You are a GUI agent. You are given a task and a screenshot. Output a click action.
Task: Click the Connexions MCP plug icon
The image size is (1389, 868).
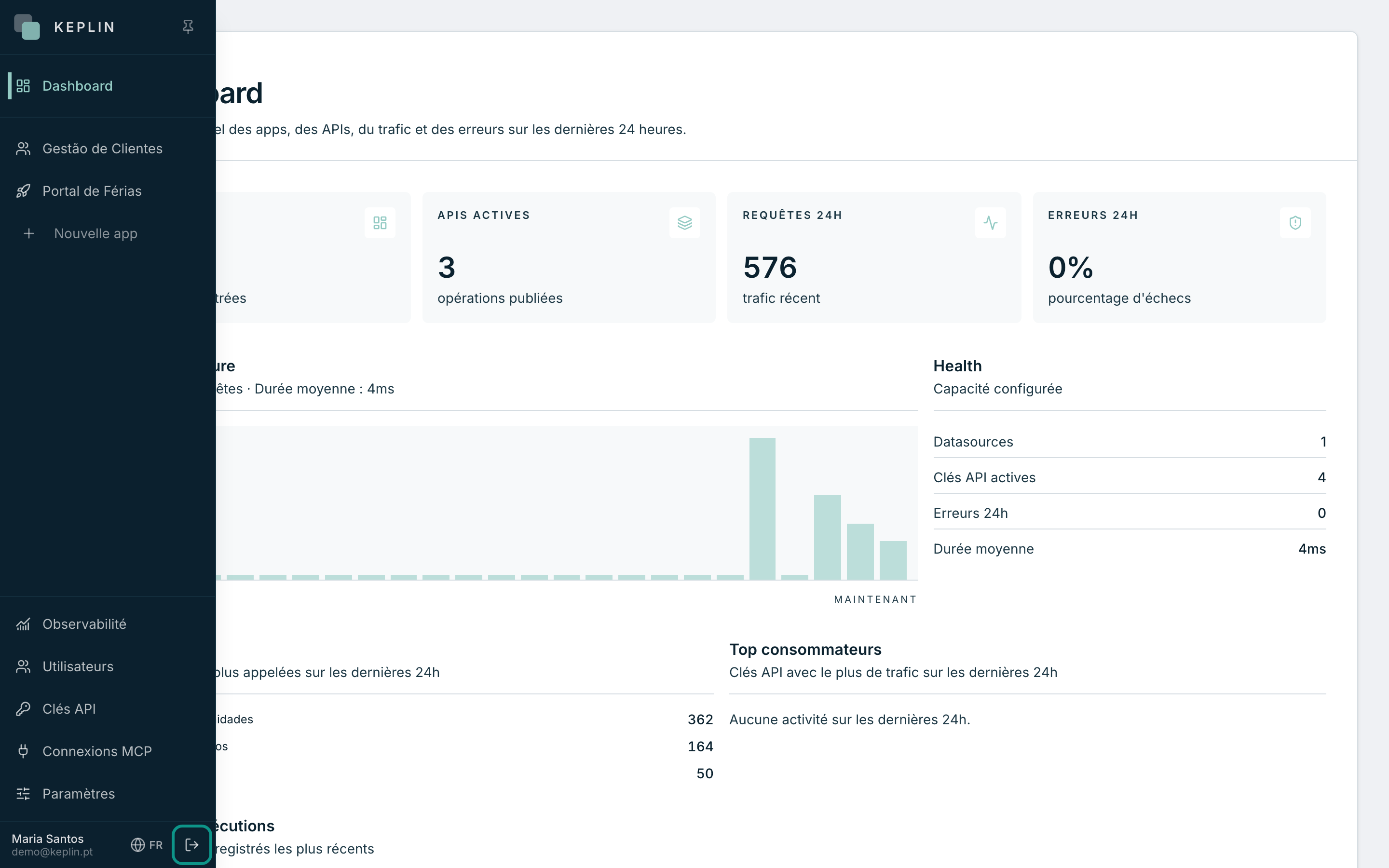pyautogui.click(x=23, y=751)
